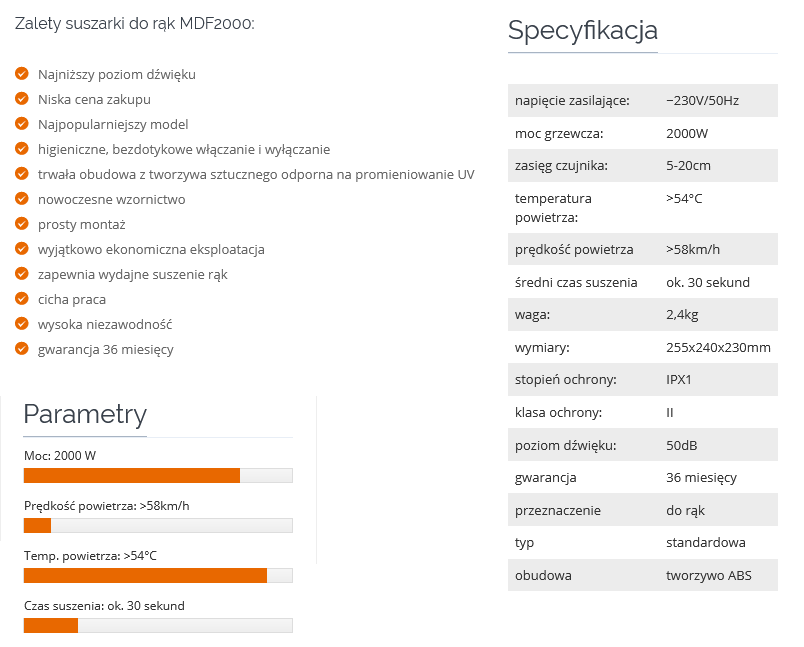Click checkmark icon next to 'nowoczesne wzornictwo'
This screenshot has height=647, width=804.
[x=22, y=199]
